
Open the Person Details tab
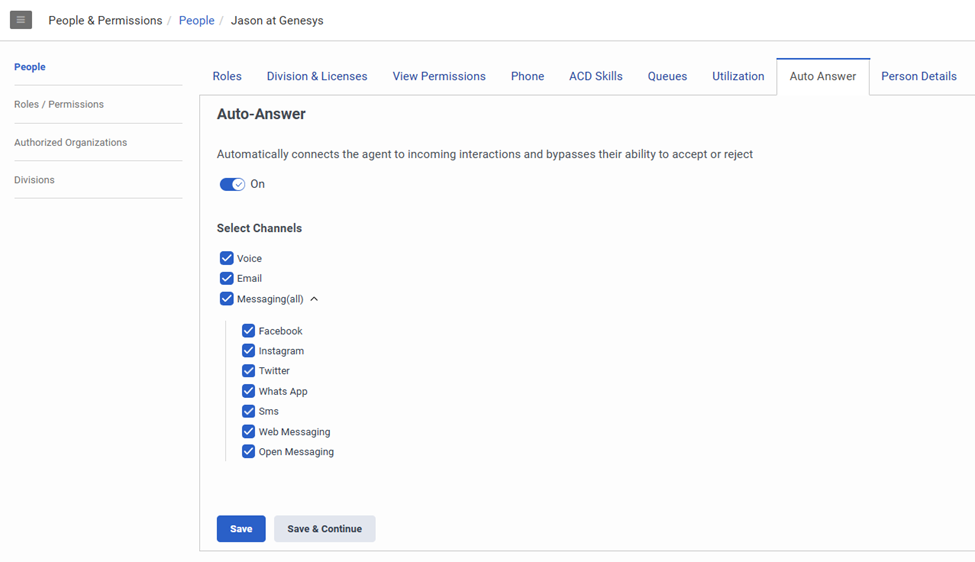tap(918, 76)
